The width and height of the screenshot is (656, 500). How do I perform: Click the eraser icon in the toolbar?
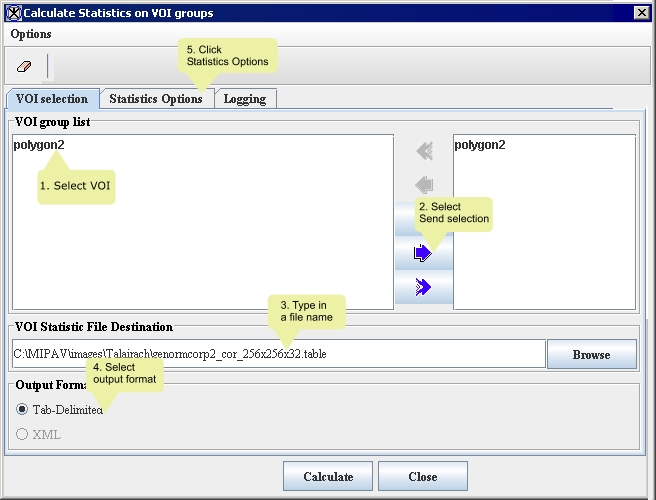(25, 67)
